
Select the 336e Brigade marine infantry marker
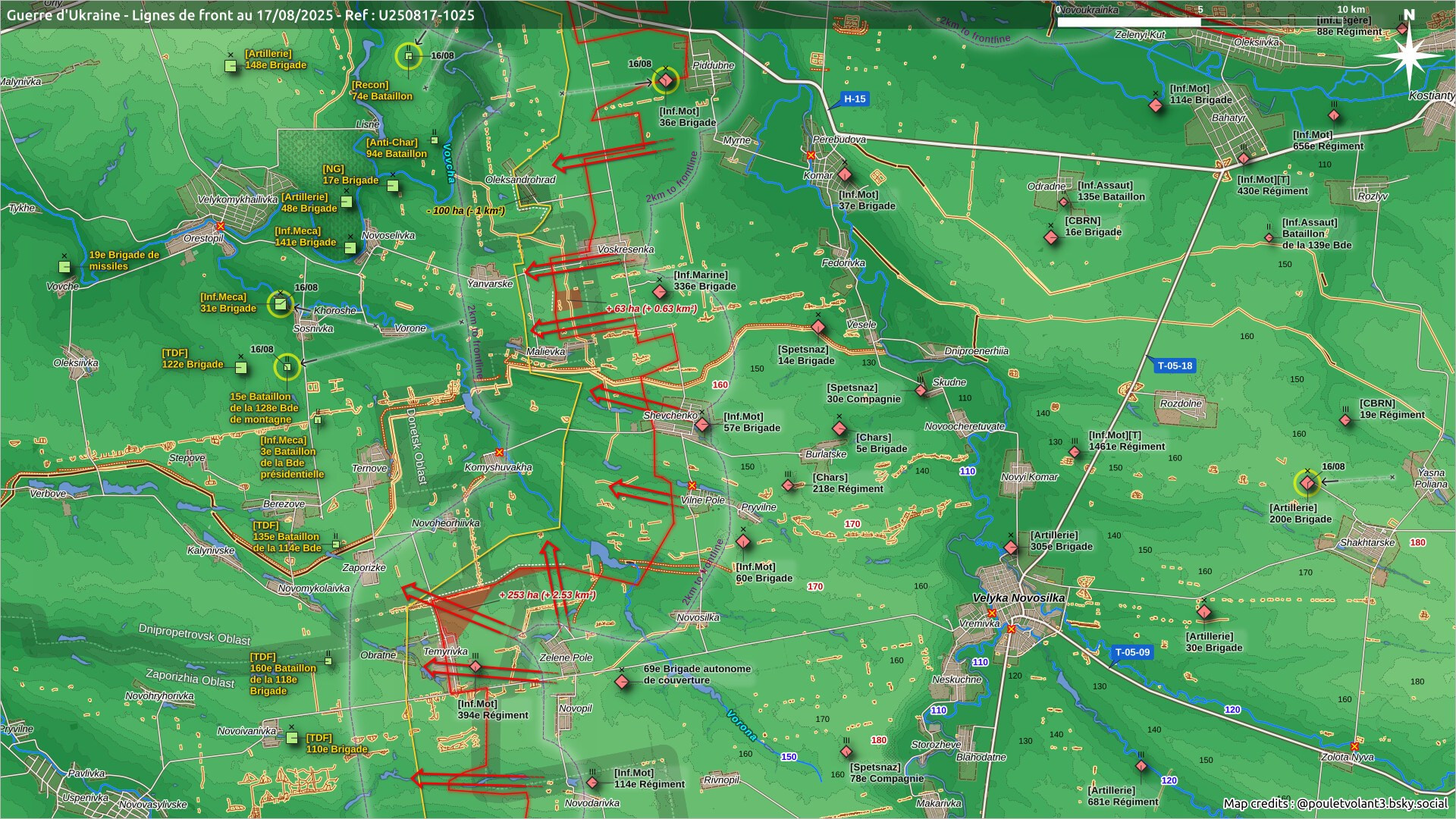660,292
